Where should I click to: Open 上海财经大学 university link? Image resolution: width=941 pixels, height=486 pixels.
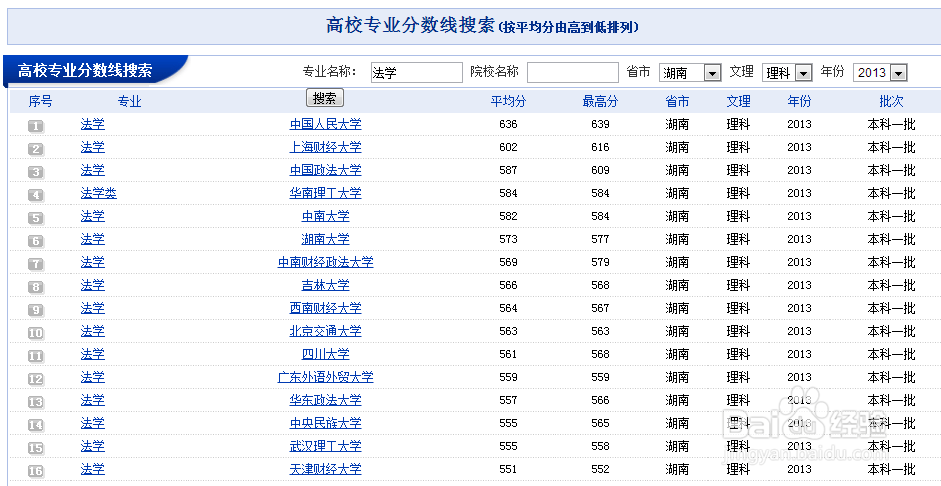tap(325, 148)
